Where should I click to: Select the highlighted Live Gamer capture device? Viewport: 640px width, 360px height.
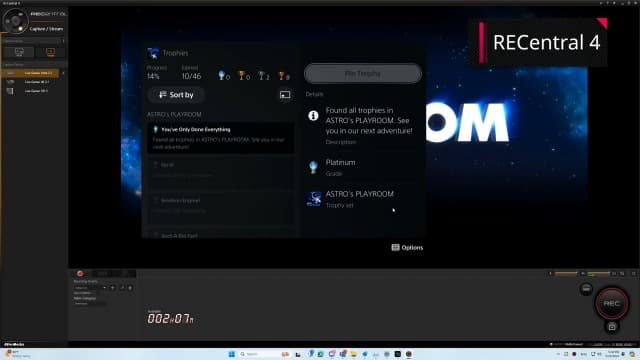[x=30, y=73]
